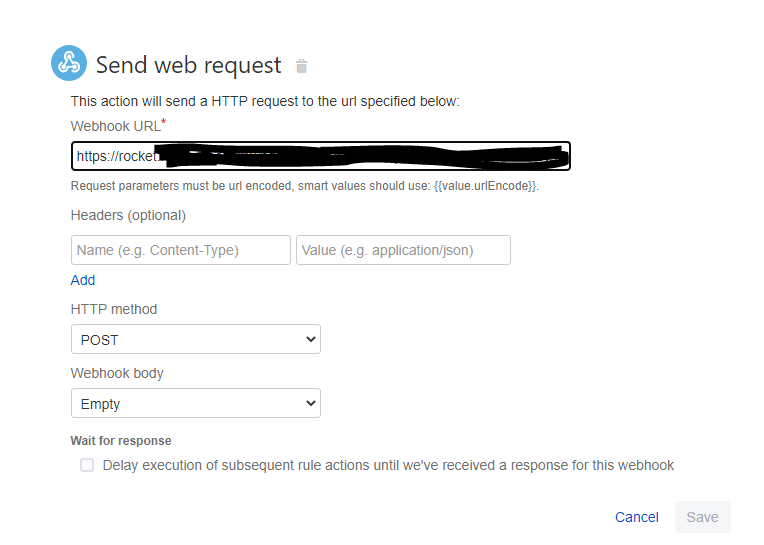Enable the delay execution checkbox

click(x=87, y=465)
